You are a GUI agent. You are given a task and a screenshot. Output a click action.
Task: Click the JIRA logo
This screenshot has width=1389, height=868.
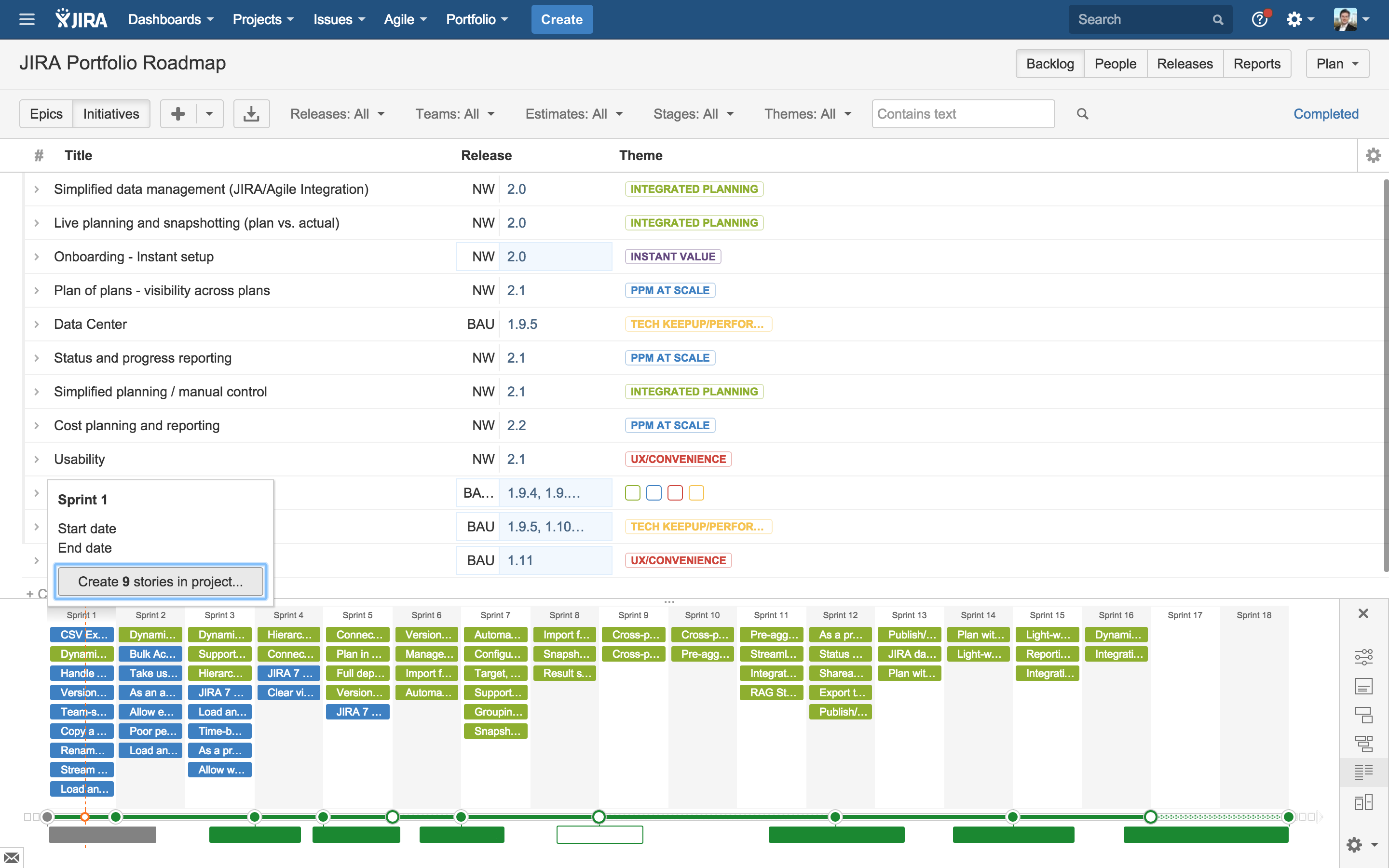(81, 19)
